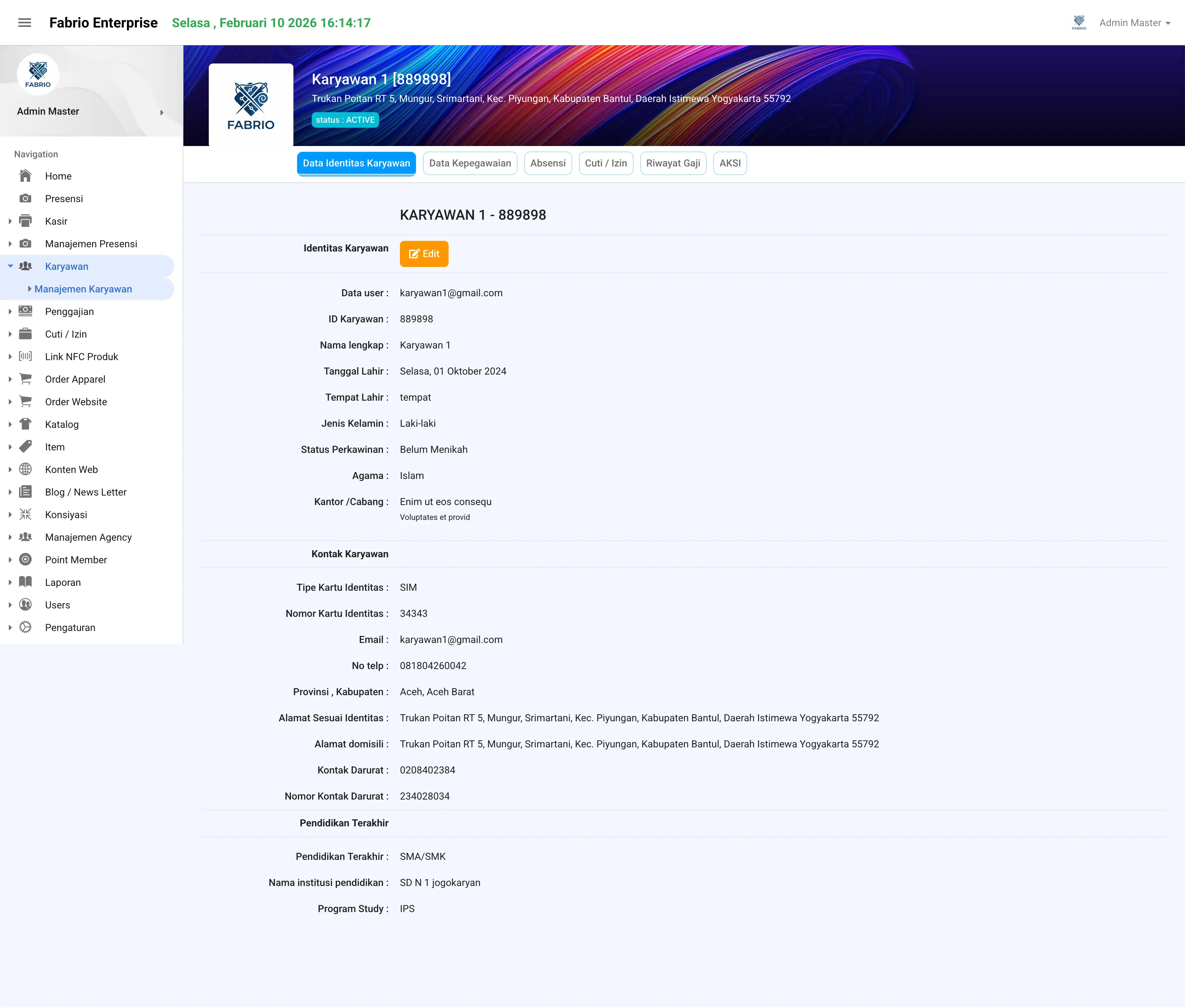1185x1008 pixels.
Task: Open the Riwayat Gaji tab
Action: coord(673,163)
